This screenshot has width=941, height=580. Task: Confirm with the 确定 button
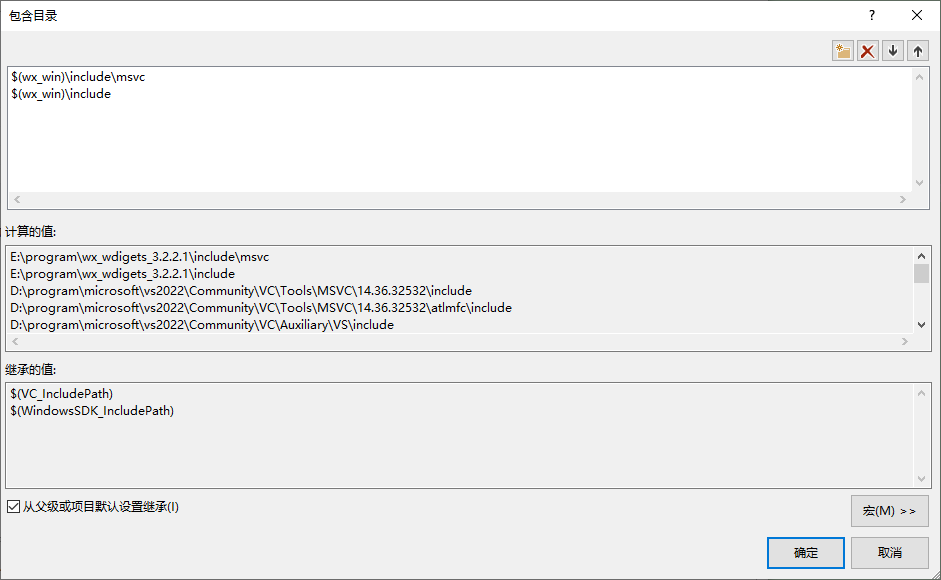pos(805,553)
